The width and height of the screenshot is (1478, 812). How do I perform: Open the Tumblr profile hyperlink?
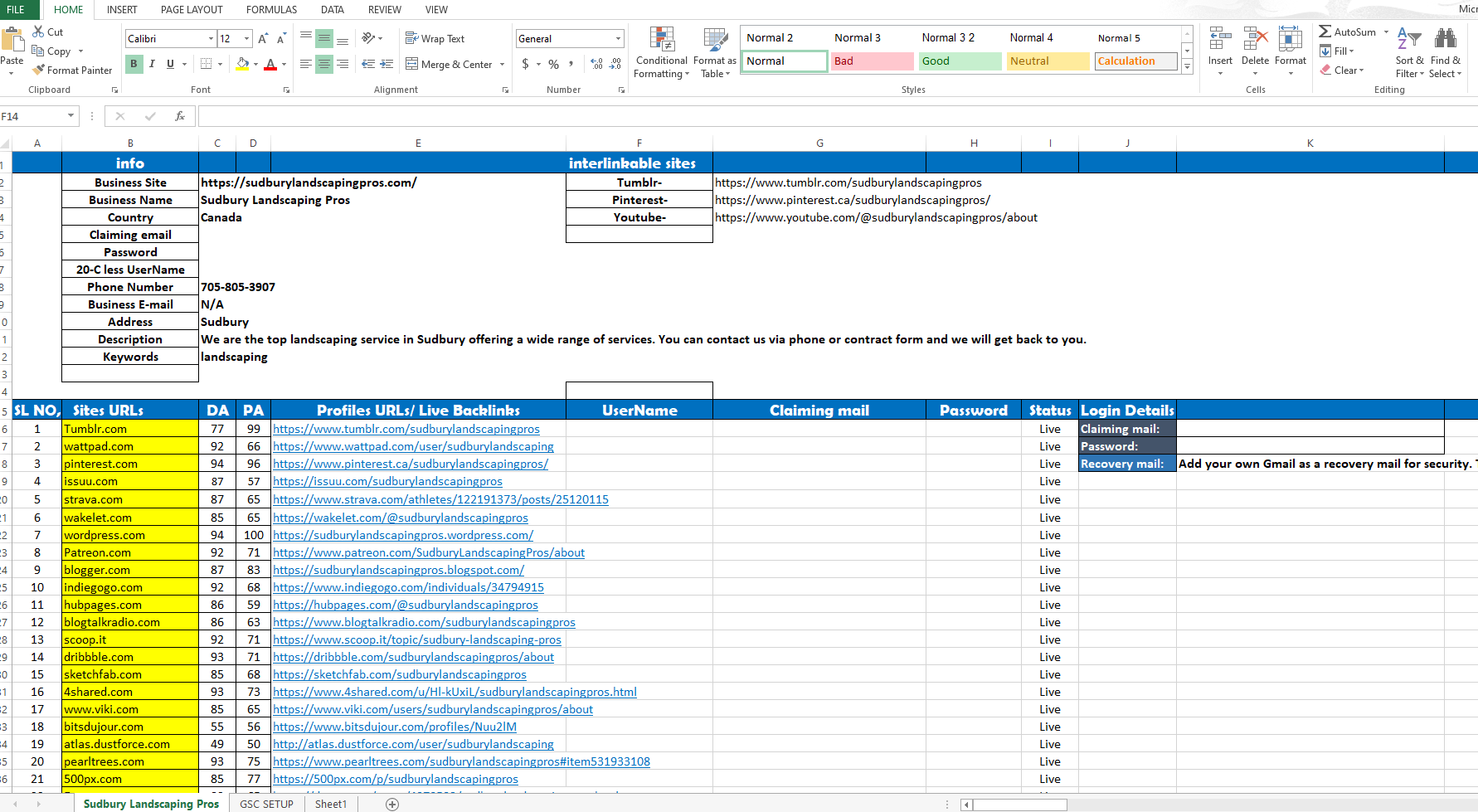pyautogui.click(x=406, y=429)
